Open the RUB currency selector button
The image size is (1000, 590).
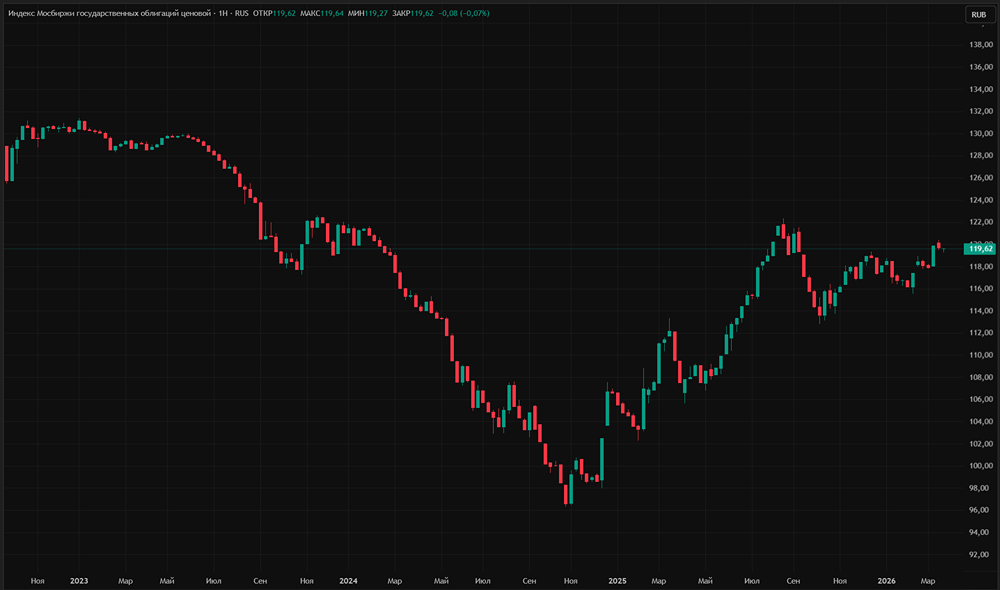click(978, 15)
